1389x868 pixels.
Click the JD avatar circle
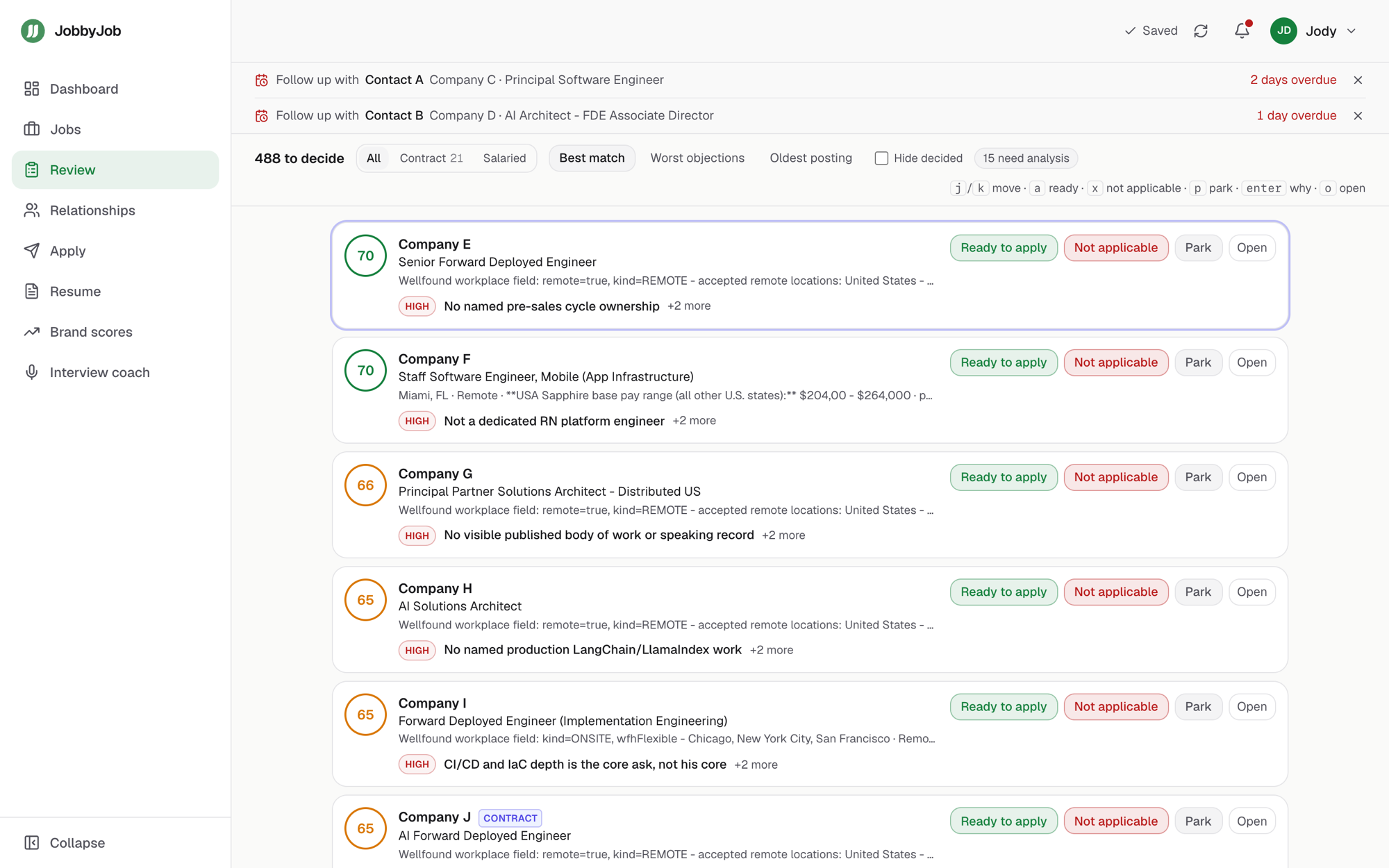click(1283, 31)
